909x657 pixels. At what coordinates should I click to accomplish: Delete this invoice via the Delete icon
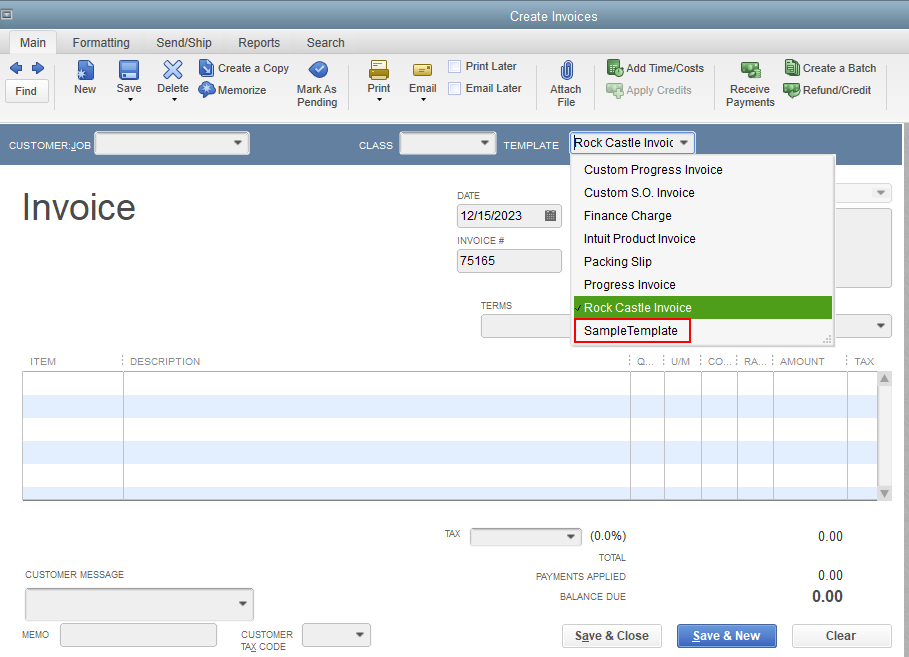[x=172, y=78]
